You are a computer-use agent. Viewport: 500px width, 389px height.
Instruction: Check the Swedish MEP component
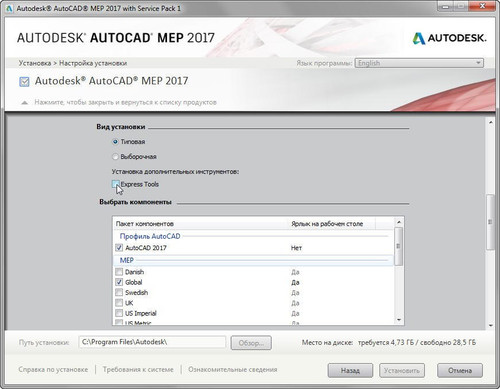click(x=119, y=292)
